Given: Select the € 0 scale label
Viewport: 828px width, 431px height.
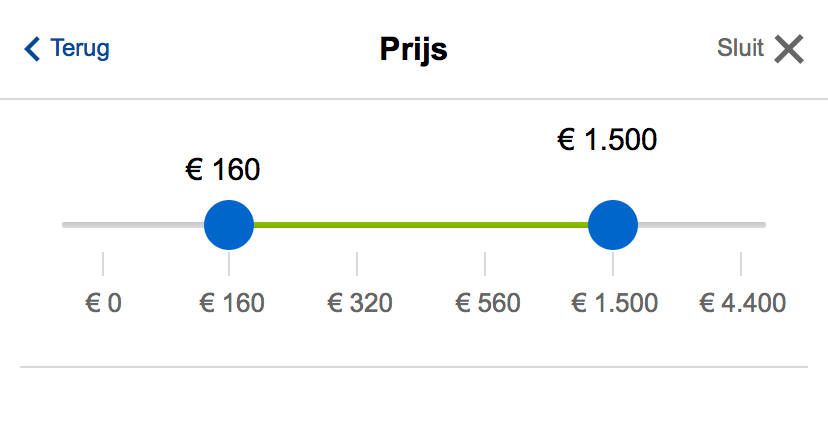Looking at the screenshot, I should point(103,303).
